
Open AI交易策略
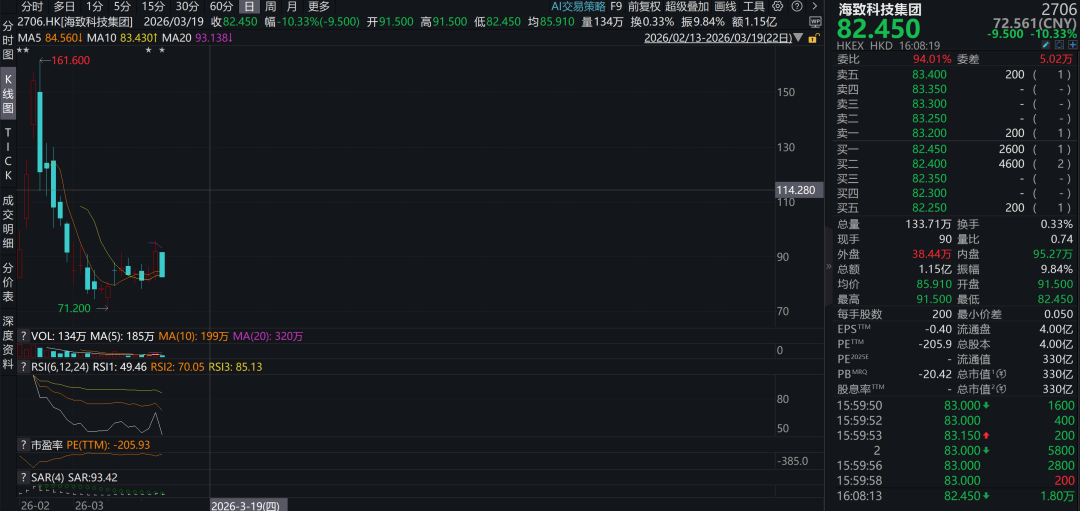pos(578,6)
